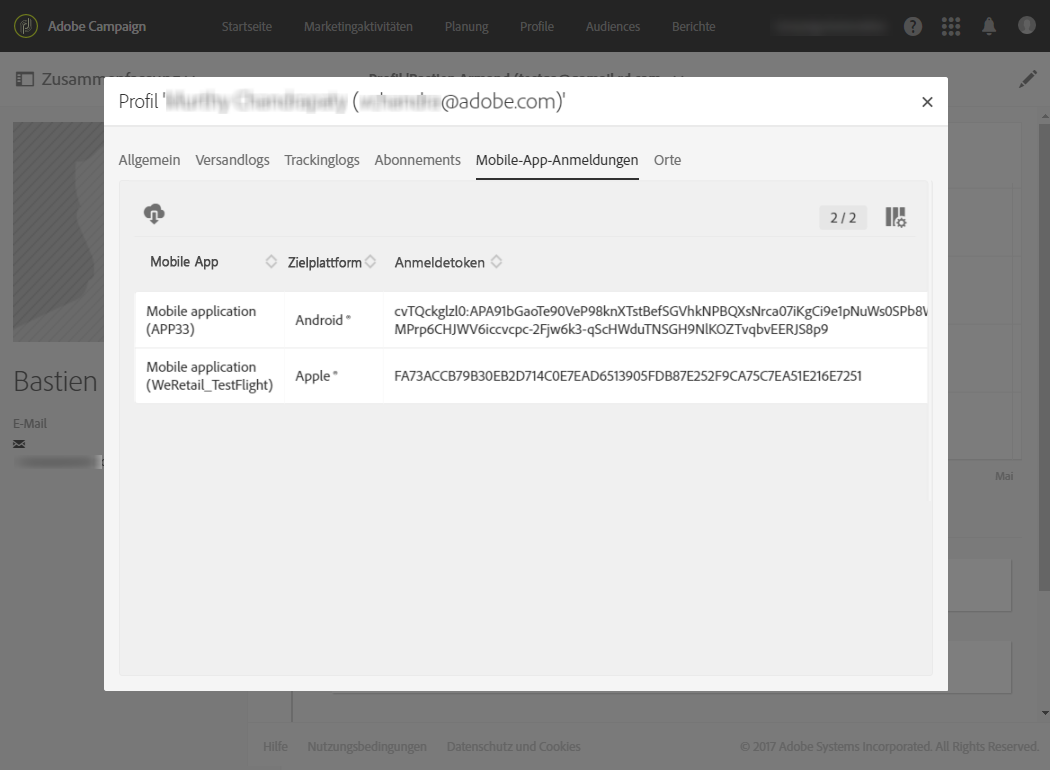Select the Mobile-App-Anmeldungen tab

pyautogui.click(x=557, y=160)
